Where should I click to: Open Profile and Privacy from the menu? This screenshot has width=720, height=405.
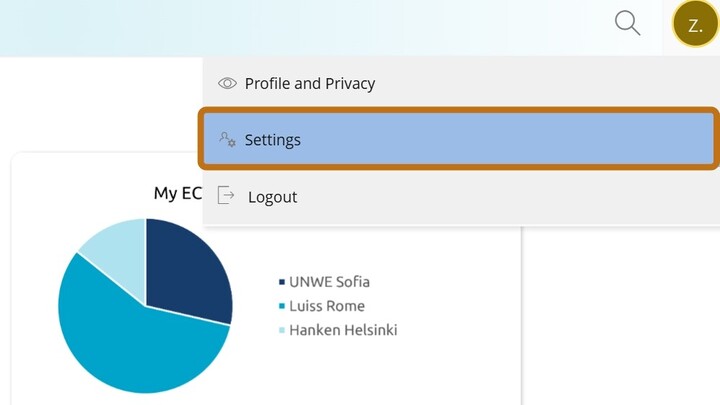(x=310, y=84)
